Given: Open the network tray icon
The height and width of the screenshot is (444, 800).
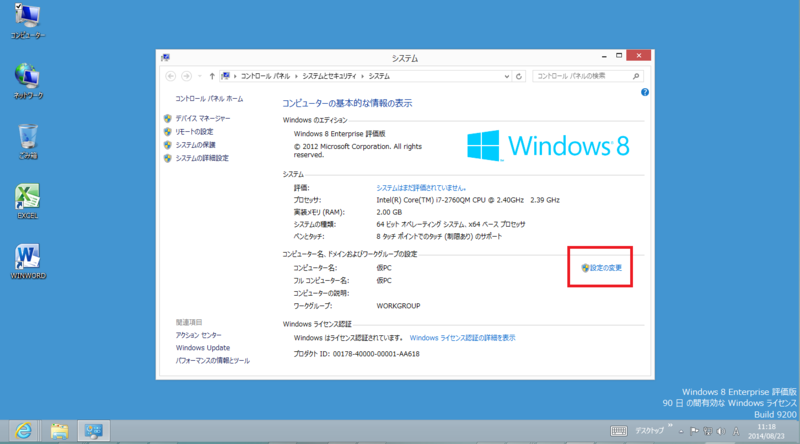Looking at the screenshot, I should (x=707, y=431).
